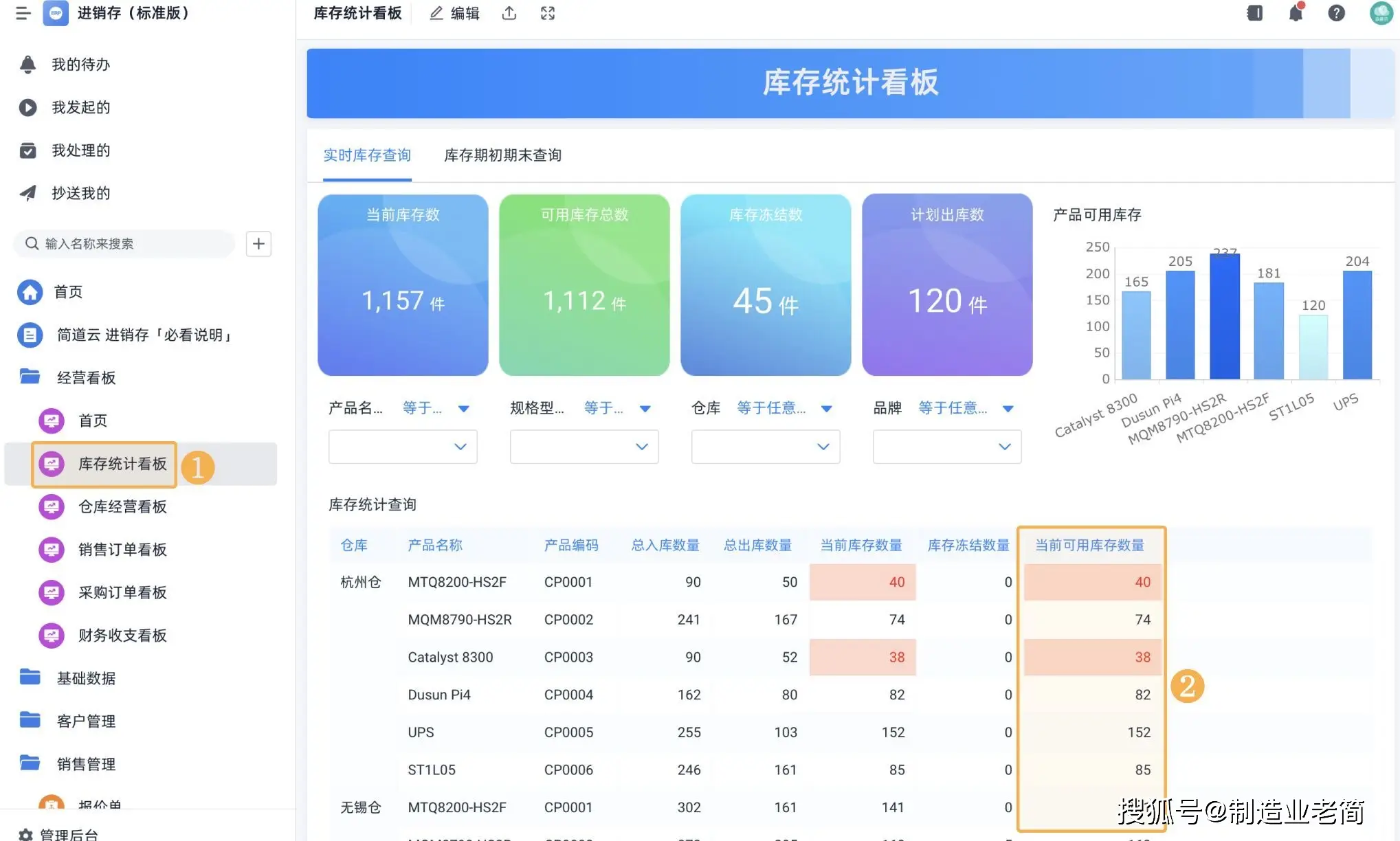The height and width of the screenshot is (841, 1400).
Task: Click the 可用库存总数 card
Action: click(584, 284)
